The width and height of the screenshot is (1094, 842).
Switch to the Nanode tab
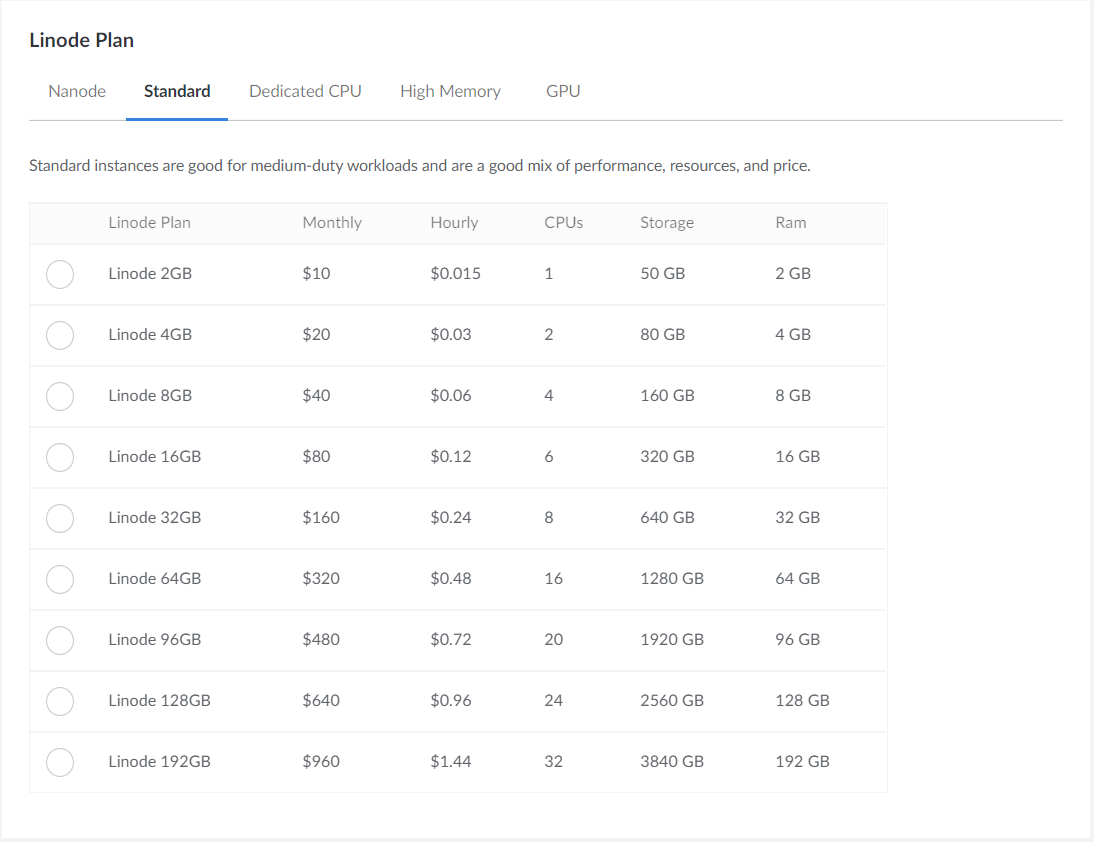click(x=77, y=92)
